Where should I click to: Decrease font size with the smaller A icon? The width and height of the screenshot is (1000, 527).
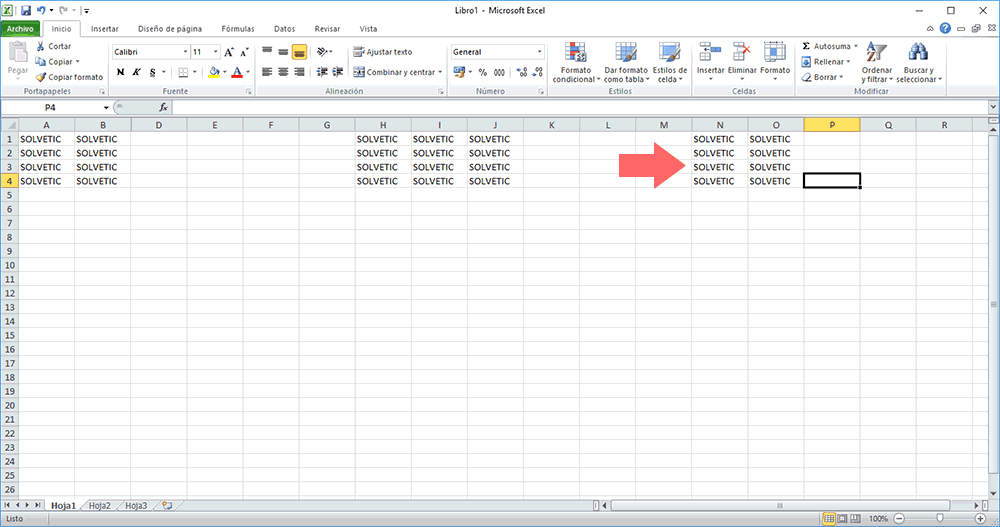click(244, 52)
